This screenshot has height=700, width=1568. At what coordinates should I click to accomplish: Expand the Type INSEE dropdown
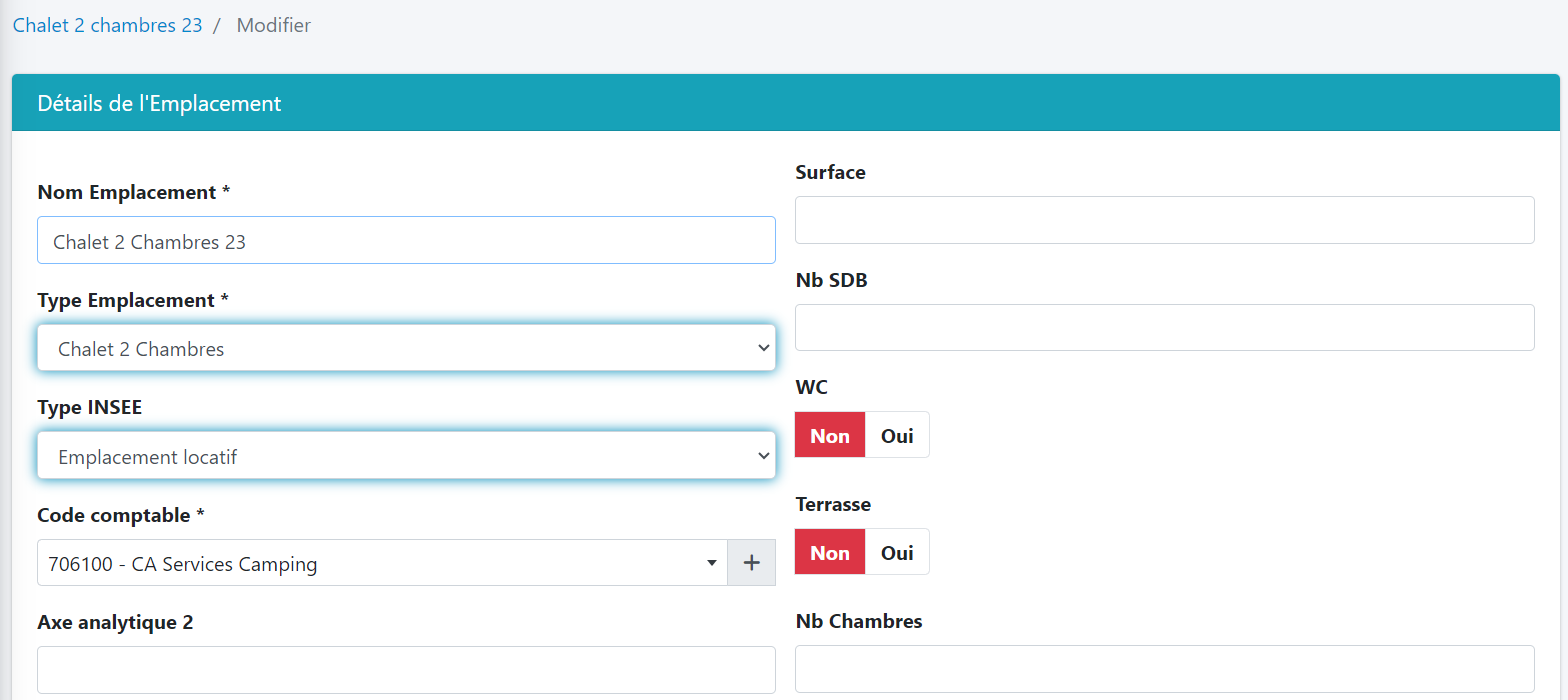pos(406,456)
